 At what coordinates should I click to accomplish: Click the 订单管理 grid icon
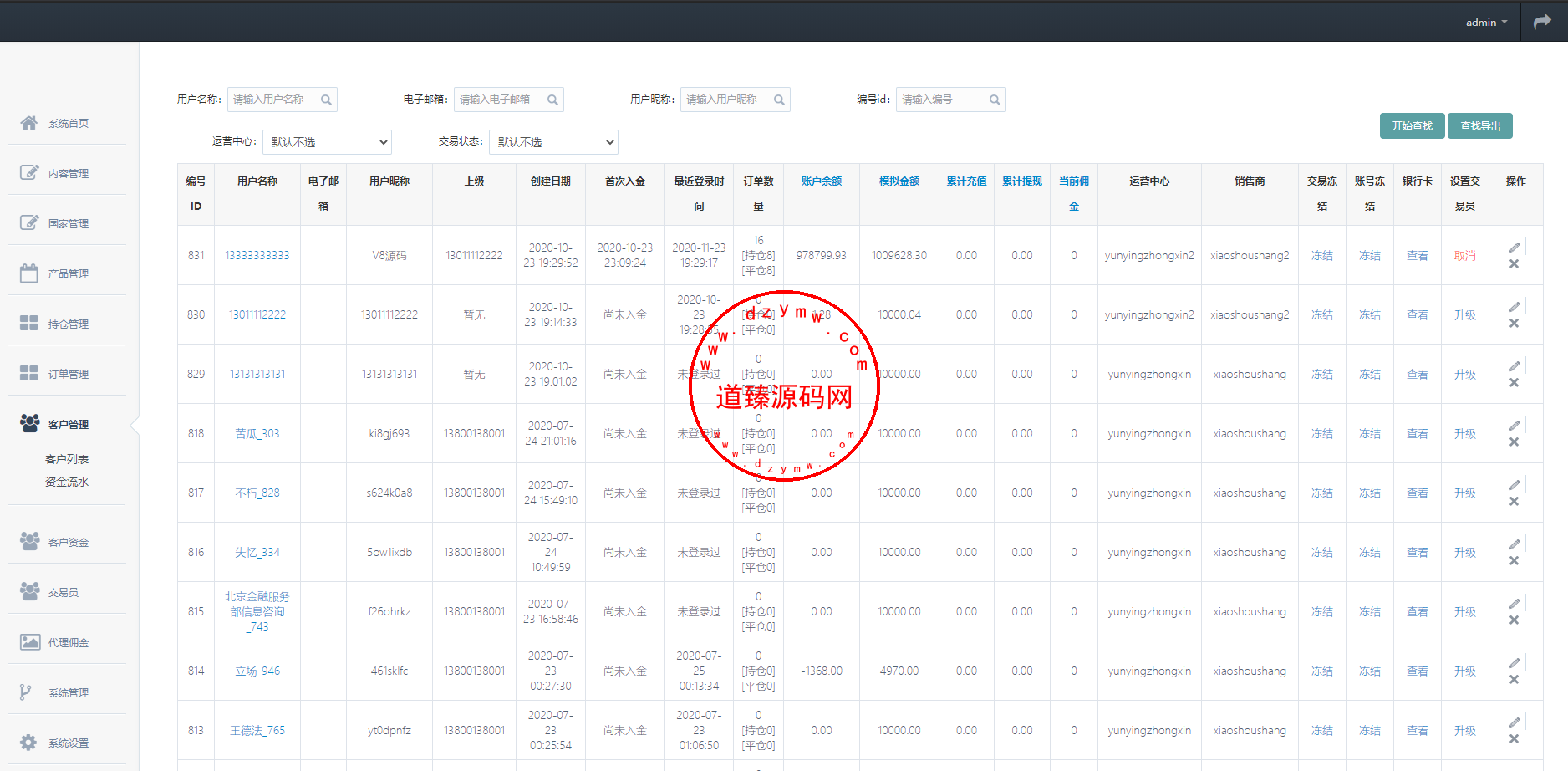click(x=28, y=374)
